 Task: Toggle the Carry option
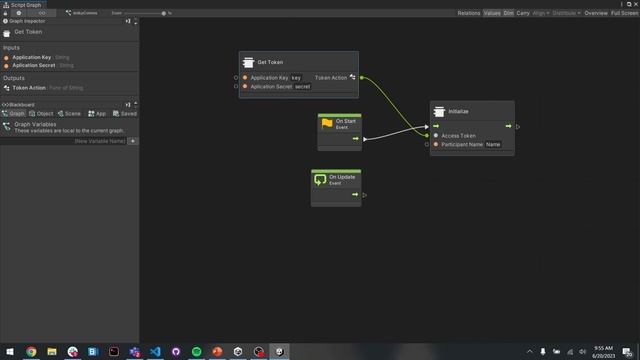tap(522, 13)
